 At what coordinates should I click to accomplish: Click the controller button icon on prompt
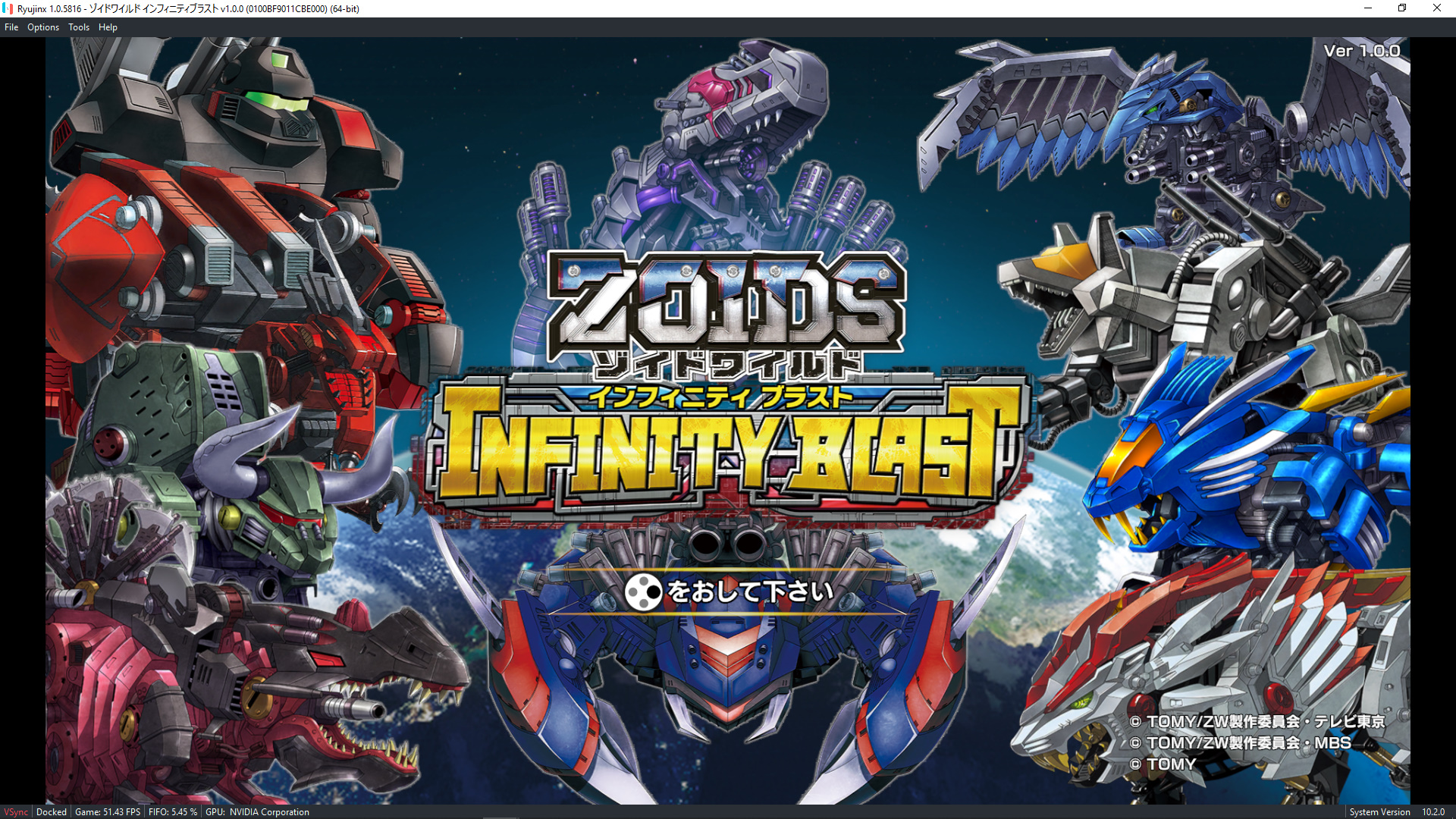coord(643,591)
